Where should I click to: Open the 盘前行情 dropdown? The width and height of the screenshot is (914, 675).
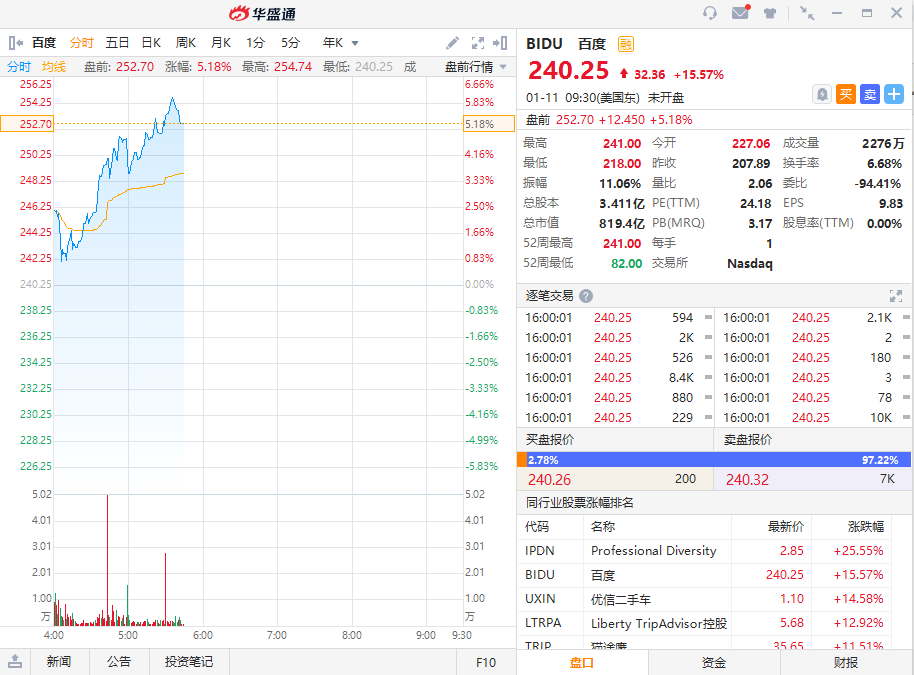476,67
